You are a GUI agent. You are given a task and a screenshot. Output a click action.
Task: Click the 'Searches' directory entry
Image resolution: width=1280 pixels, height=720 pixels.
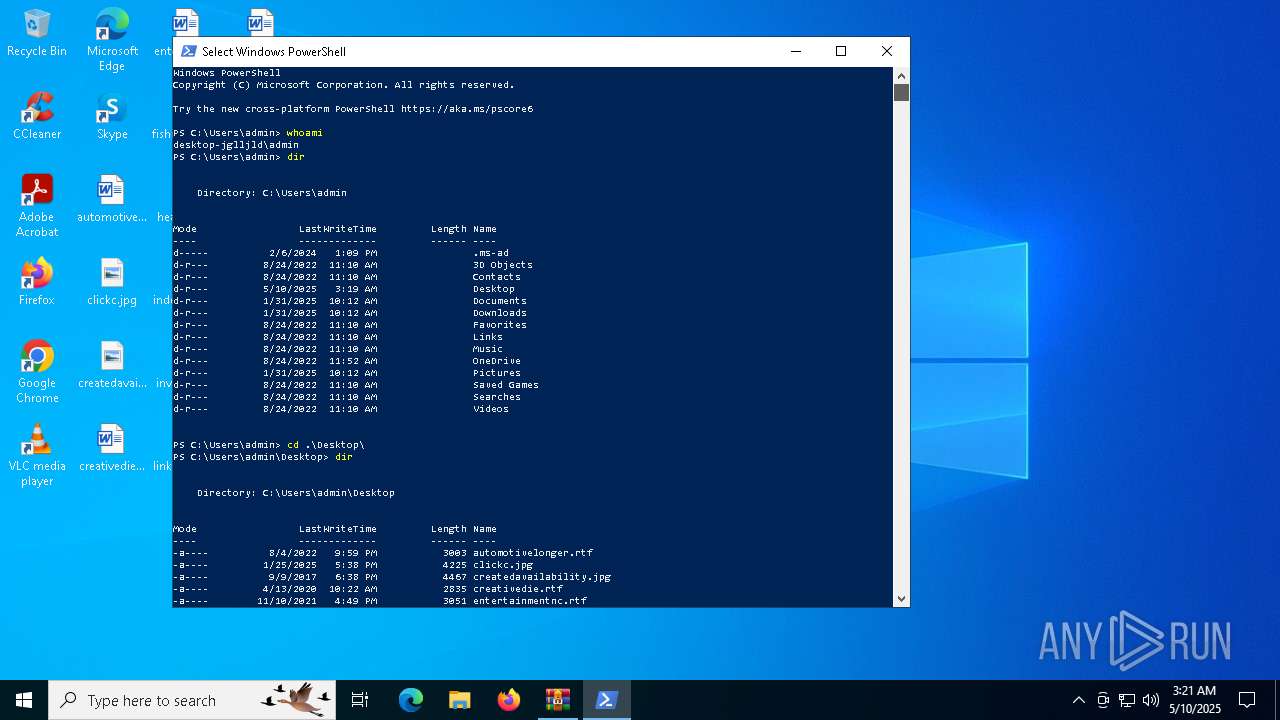coord(497,397)
